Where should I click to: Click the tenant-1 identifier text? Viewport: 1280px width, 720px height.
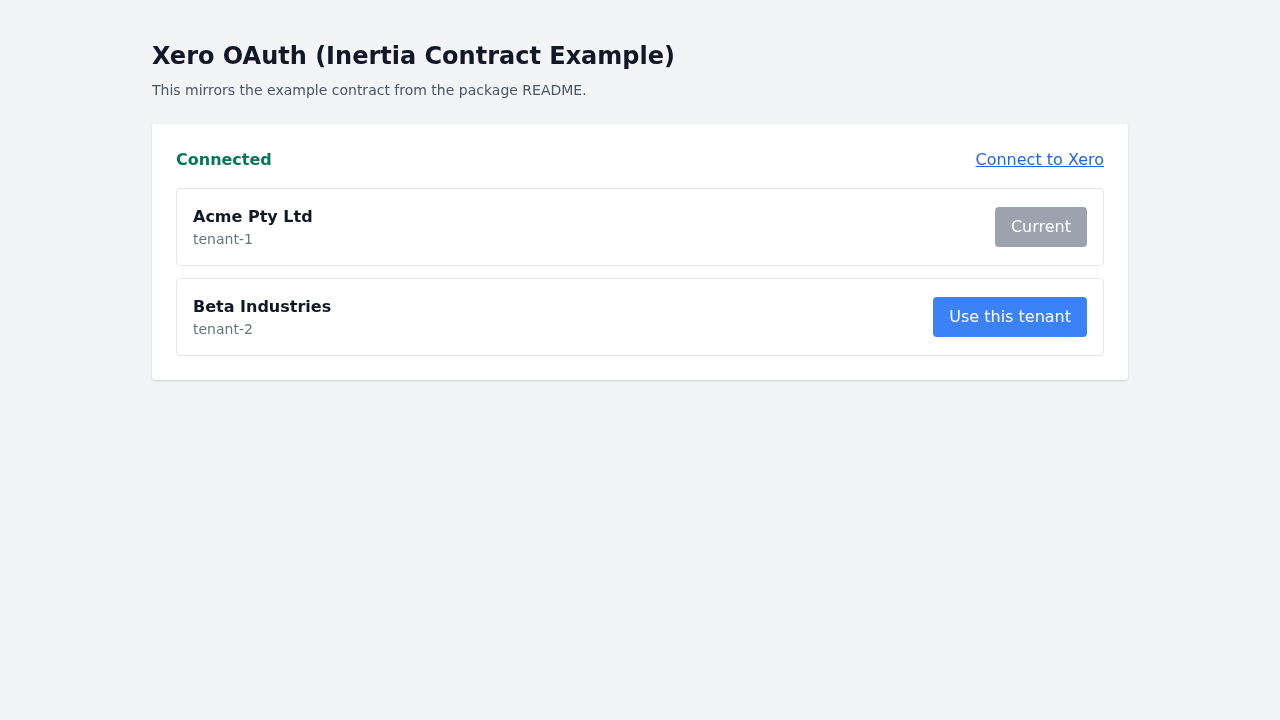(x=222, y=238)
